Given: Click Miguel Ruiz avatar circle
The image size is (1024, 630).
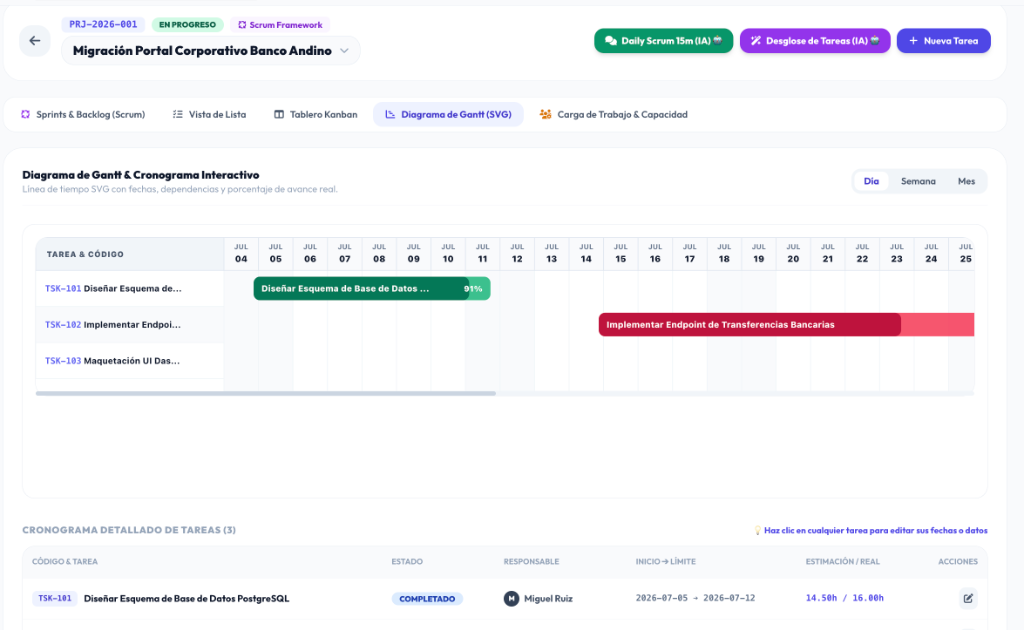Looking at the screenshot, I should click(x=511, y=598).
